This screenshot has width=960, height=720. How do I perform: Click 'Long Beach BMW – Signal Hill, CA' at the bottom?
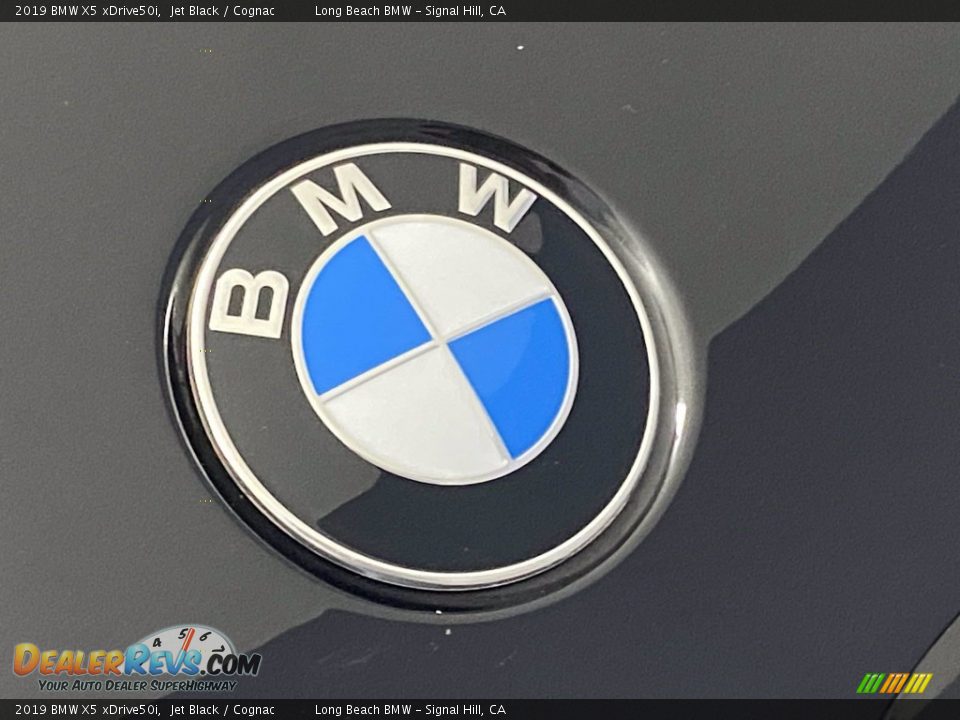(410, 710)
